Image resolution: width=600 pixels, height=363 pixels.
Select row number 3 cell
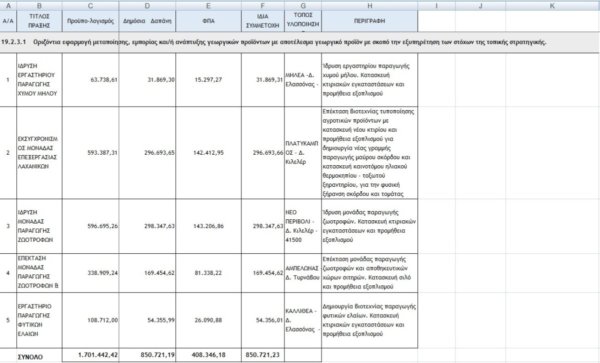point(8,226)
